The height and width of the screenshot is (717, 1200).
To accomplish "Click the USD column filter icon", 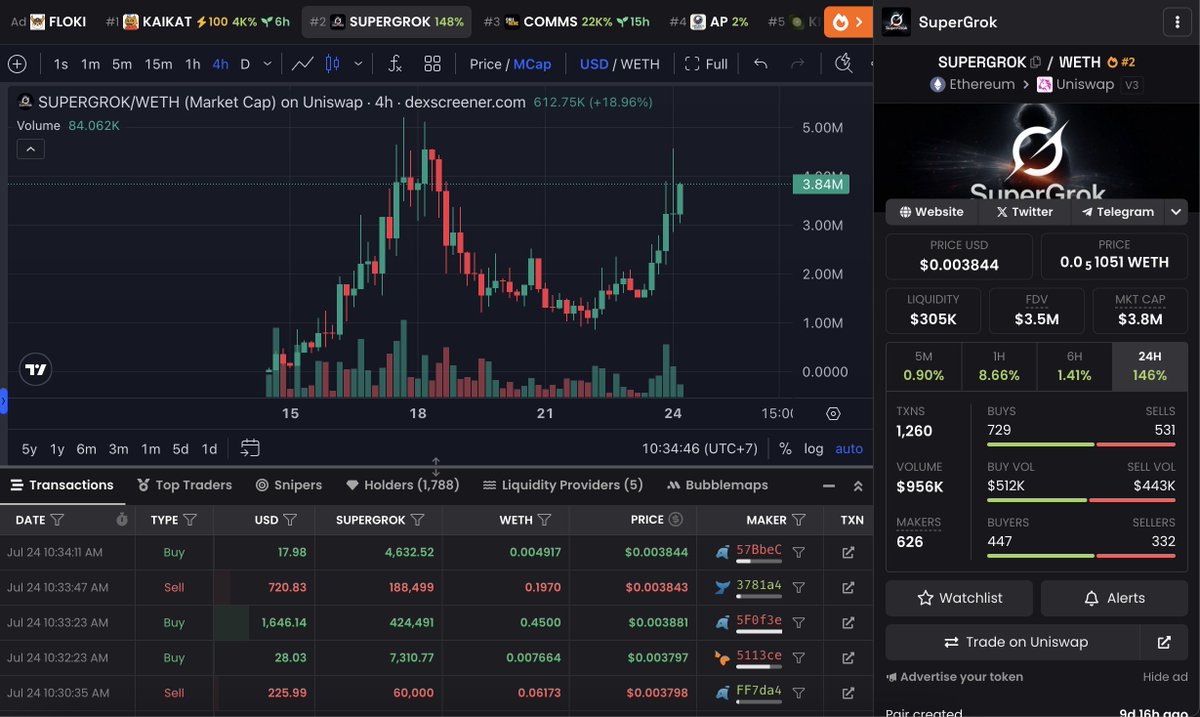I will pyautogui.click(x=290, y=520).
